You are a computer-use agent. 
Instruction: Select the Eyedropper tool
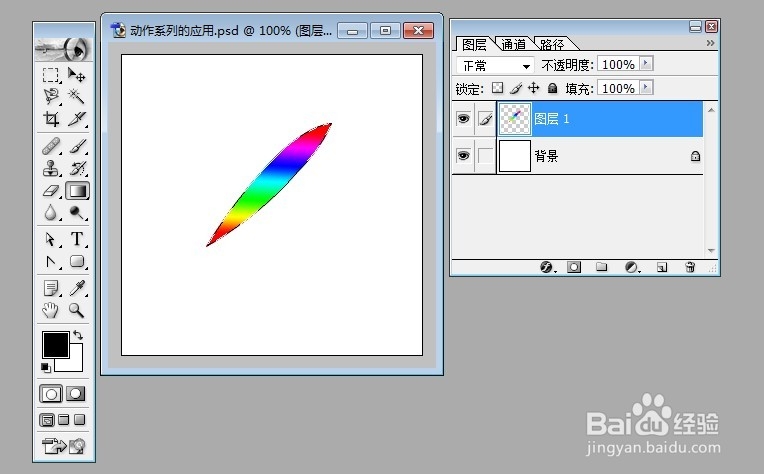pos(76,288)
